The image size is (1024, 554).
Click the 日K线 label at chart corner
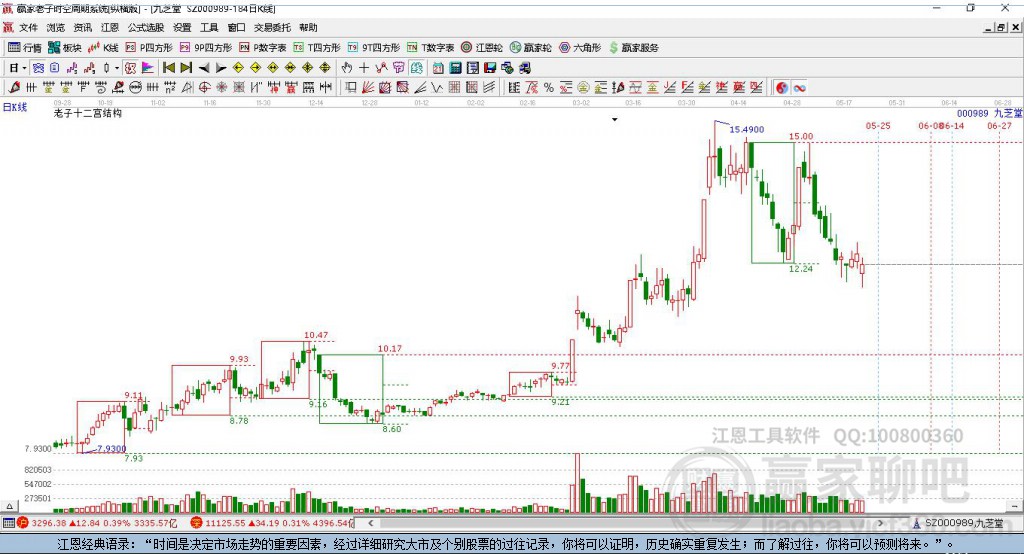coord(15,107)
